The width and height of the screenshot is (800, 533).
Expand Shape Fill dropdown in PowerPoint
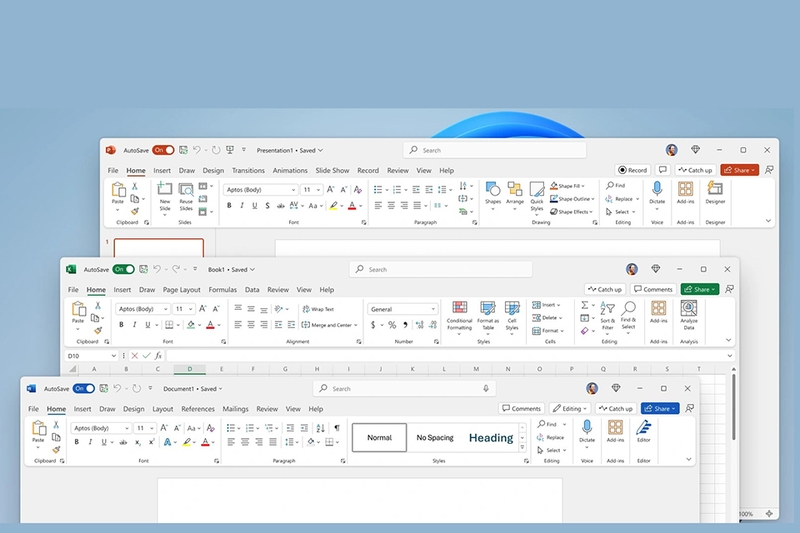583,186
